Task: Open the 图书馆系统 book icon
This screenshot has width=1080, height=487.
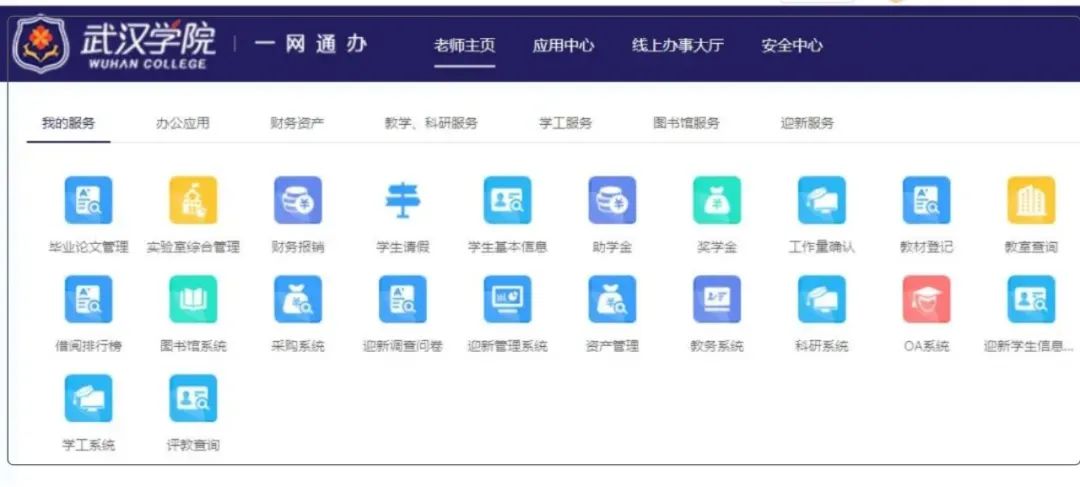Action: pyautogui.click(x=193, y=300)
